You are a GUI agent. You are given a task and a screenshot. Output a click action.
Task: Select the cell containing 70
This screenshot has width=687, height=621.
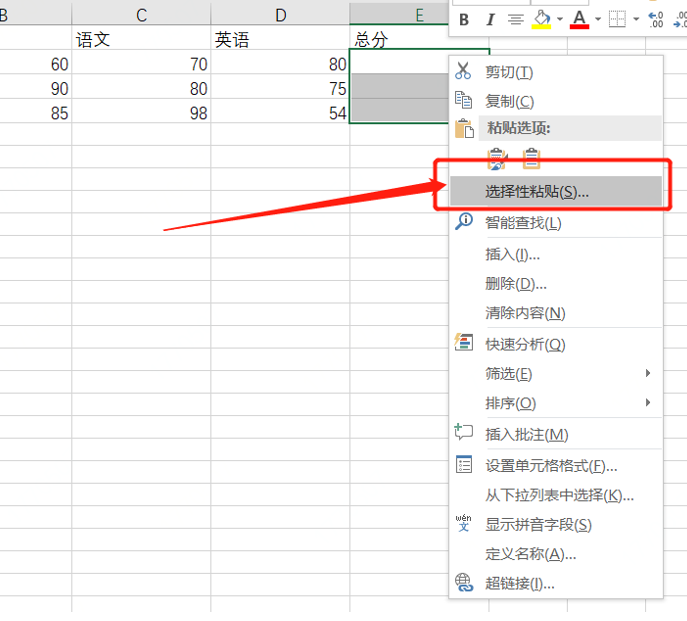(x=141, y=64)
